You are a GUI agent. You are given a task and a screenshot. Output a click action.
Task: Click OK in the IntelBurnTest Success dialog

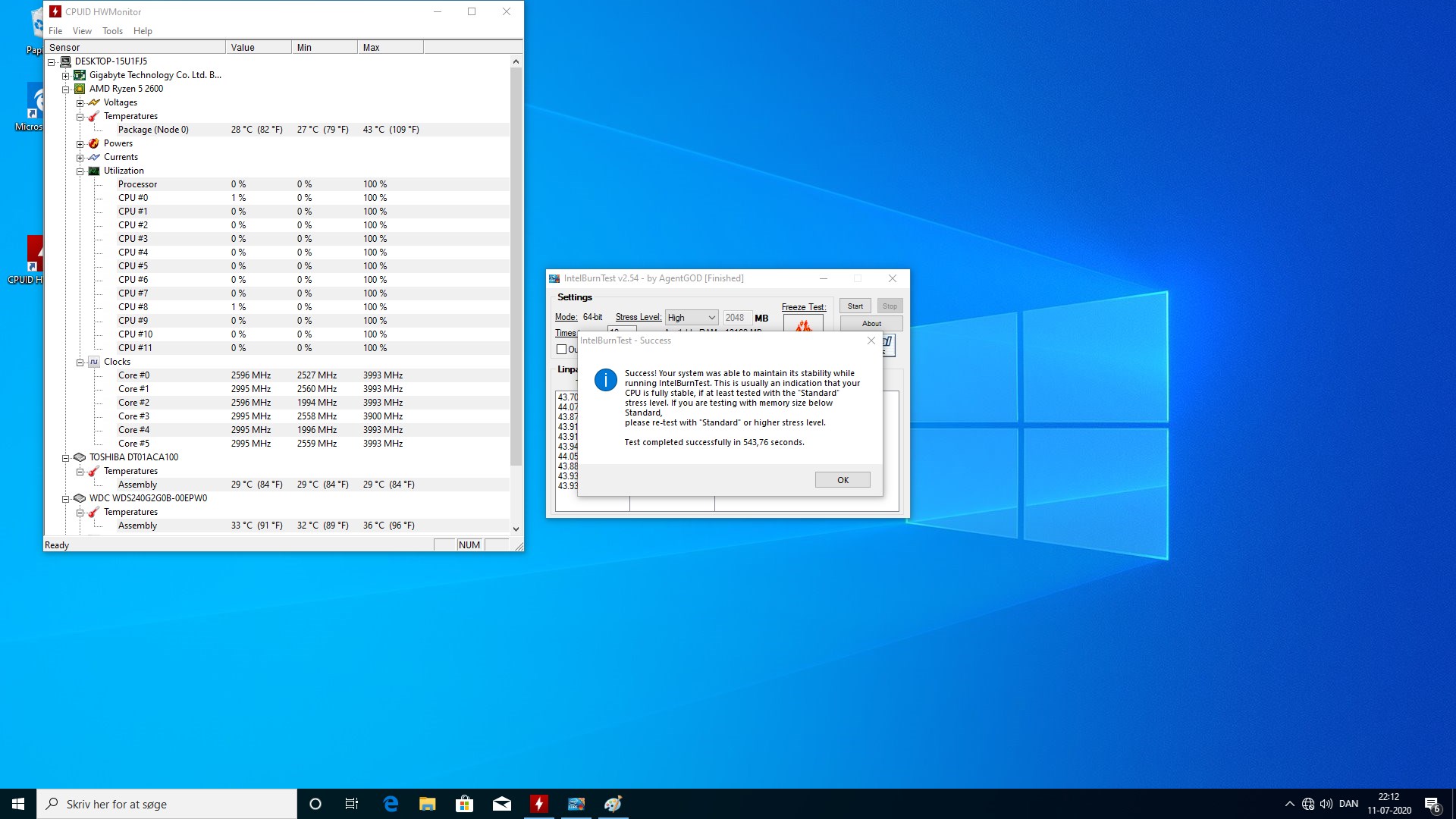(843, 480)
